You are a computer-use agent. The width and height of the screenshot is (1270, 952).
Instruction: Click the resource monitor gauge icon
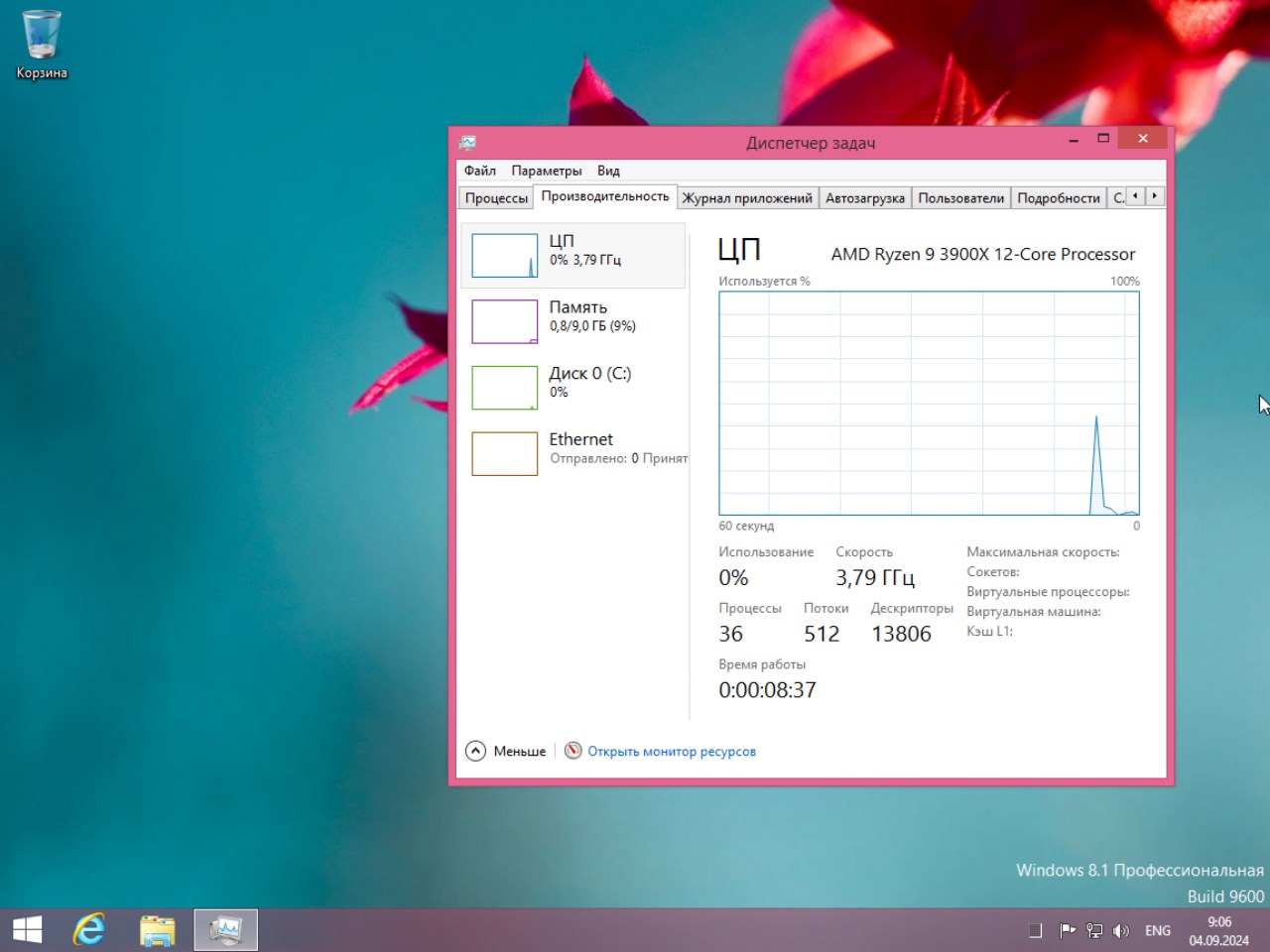click(573, 751)
